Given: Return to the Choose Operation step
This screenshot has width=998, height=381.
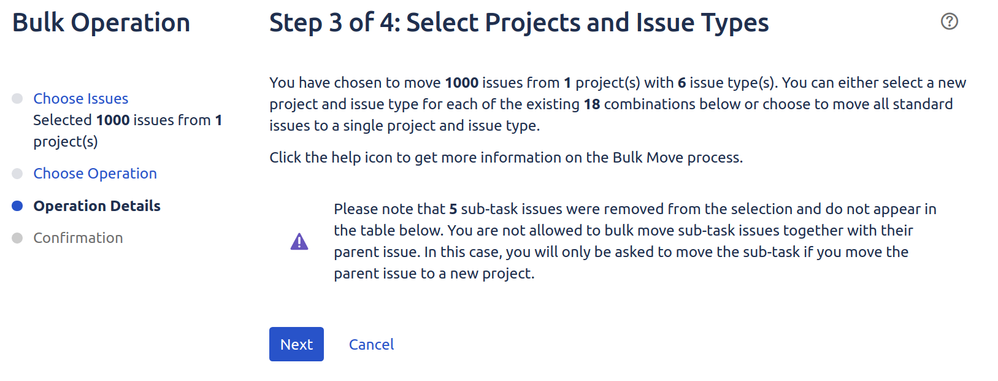Looking at the screenshot, I should coord(95,174).
